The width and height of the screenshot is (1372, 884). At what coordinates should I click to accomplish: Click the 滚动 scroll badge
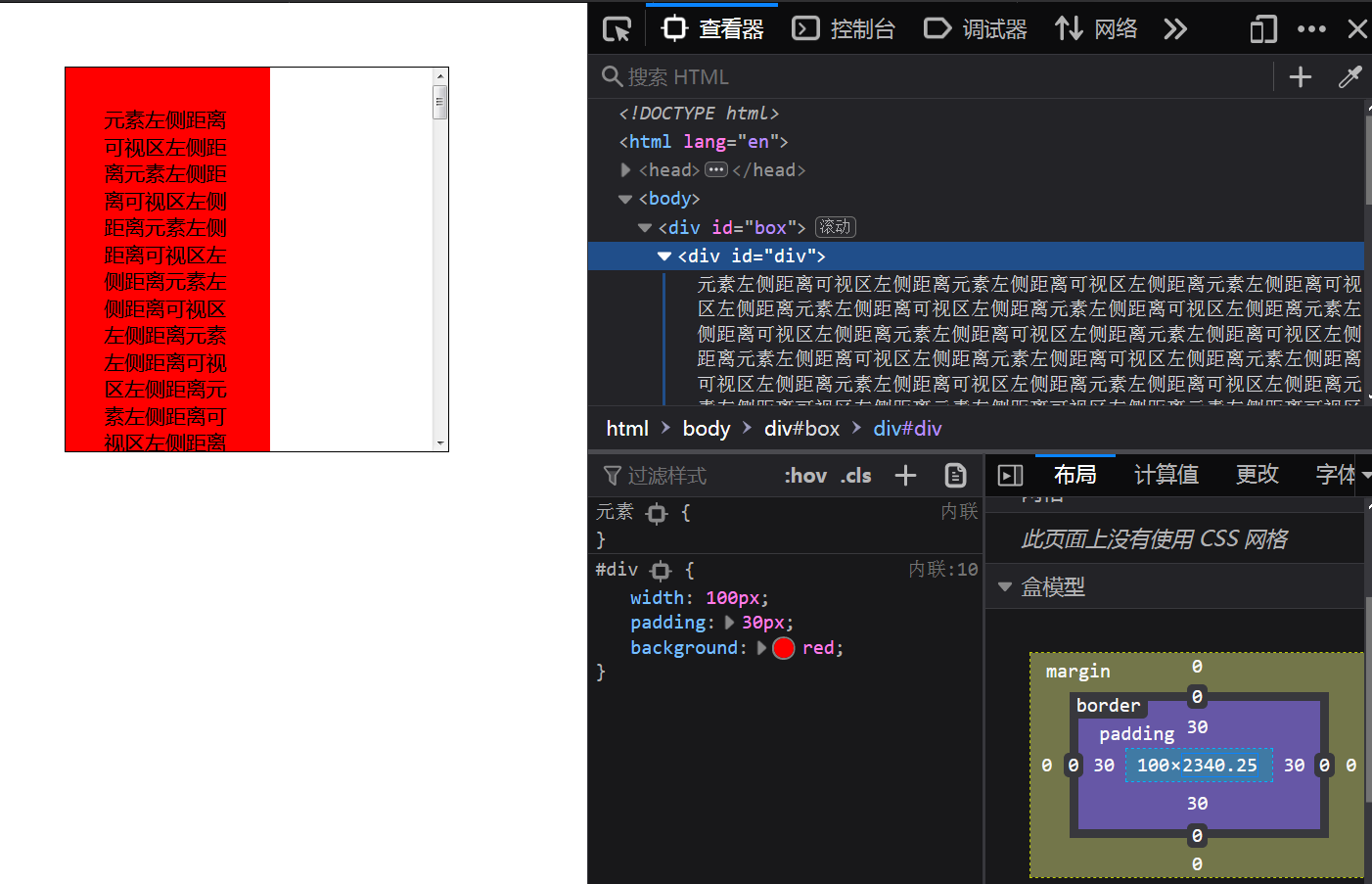pyautogui.click(x=836, y=227)
